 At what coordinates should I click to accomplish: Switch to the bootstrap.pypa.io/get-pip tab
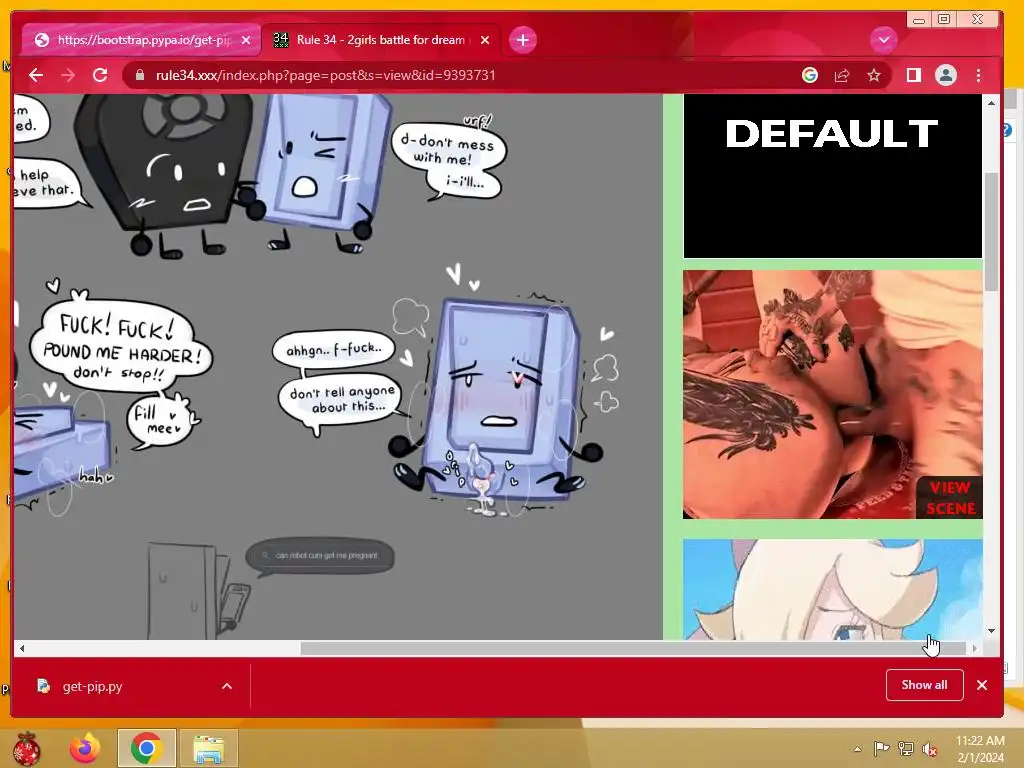141,40
